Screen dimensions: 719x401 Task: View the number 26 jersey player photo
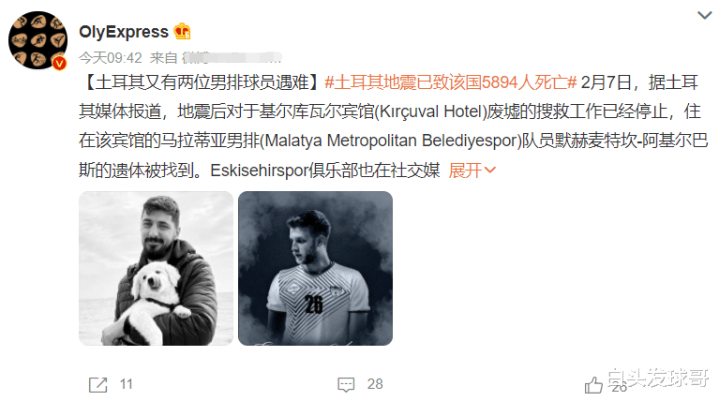click(315, 269)
